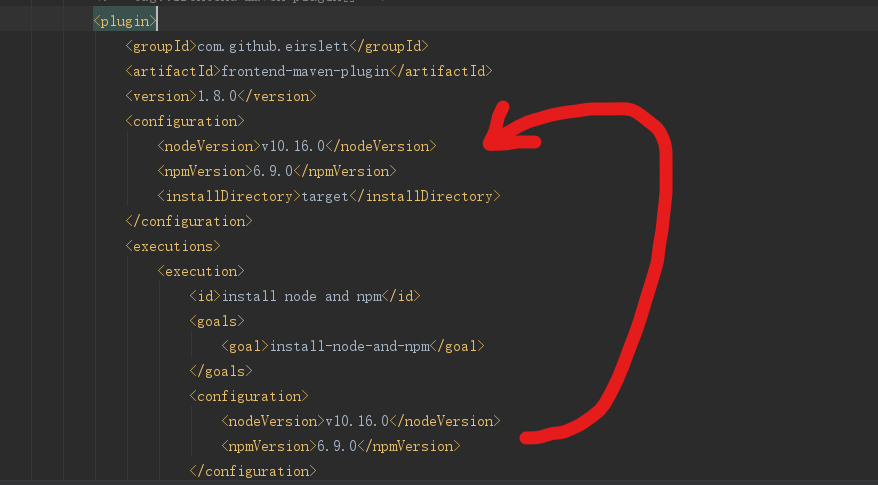878x485 pixels.
Task: Click v10.16.0 inside the execution configuration
Action: click(357, 421)
